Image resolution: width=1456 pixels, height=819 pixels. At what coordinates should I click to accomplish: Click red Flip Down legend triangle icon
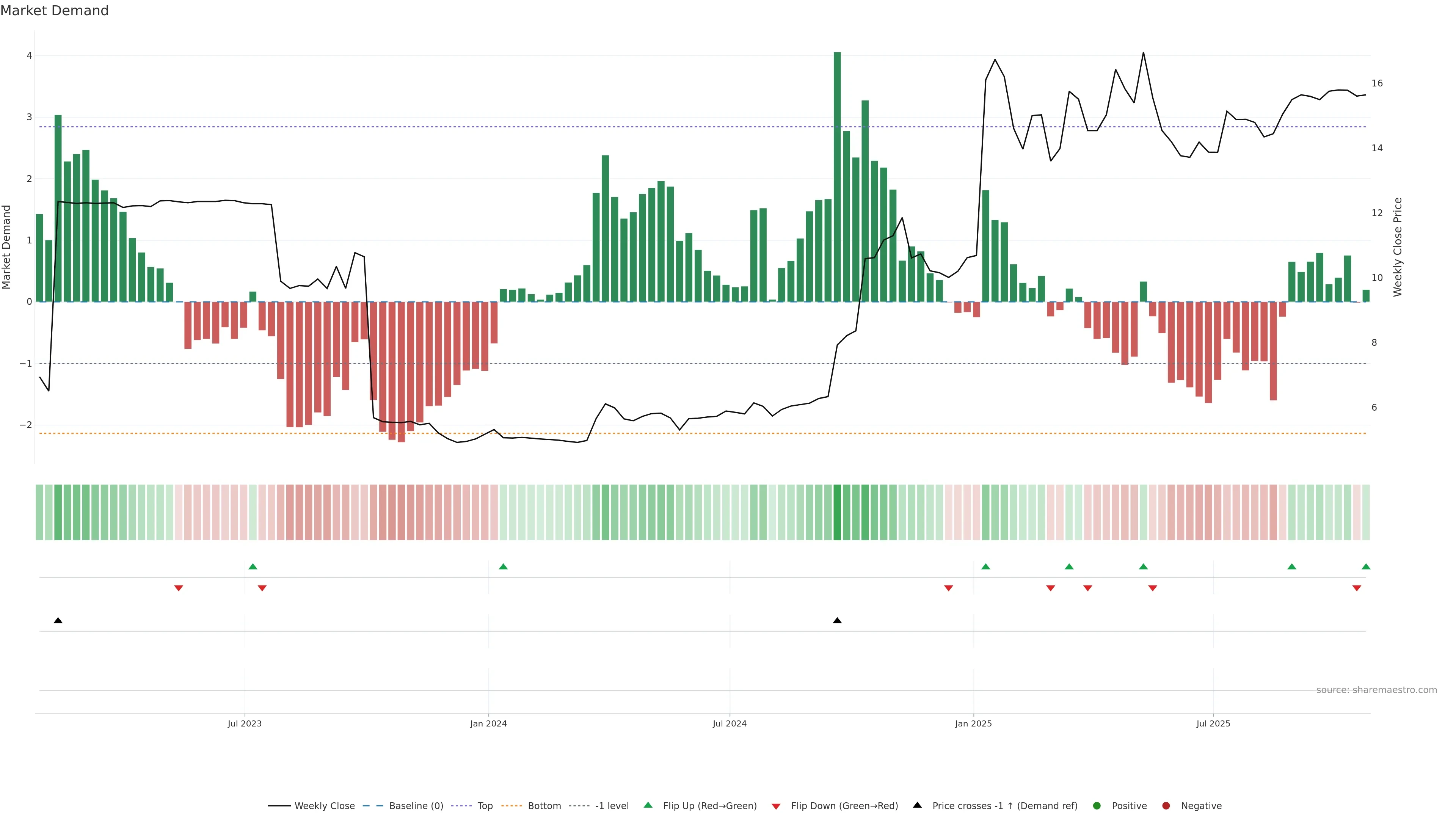776,806
